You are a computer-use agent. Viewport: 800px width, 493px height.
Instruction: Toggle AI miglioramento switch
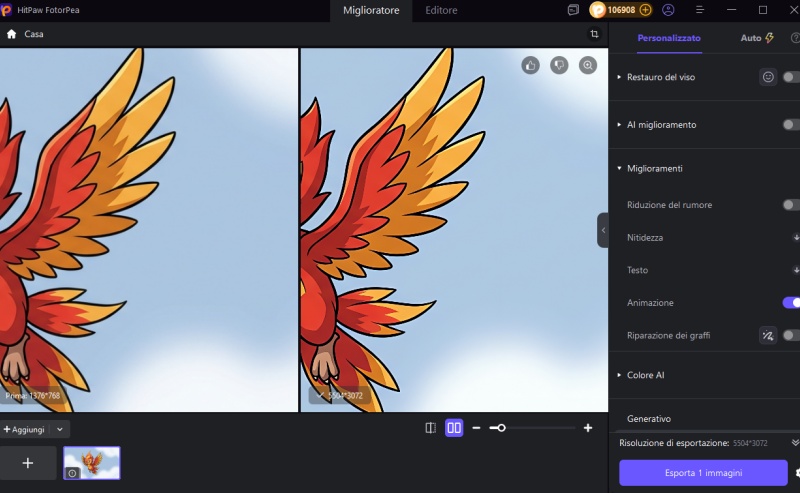tap(791, 125)
